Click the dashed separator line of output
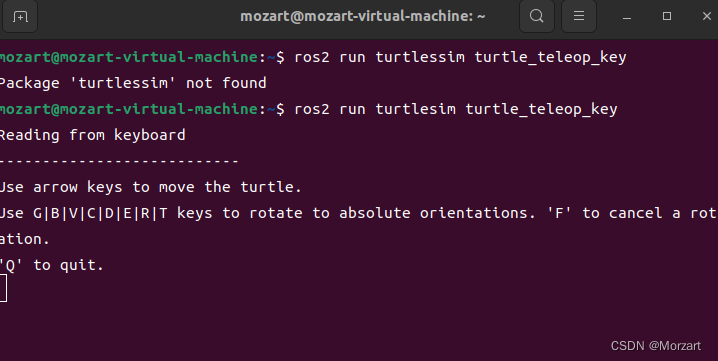Screen dimensions: 718x361 [119, 161]
